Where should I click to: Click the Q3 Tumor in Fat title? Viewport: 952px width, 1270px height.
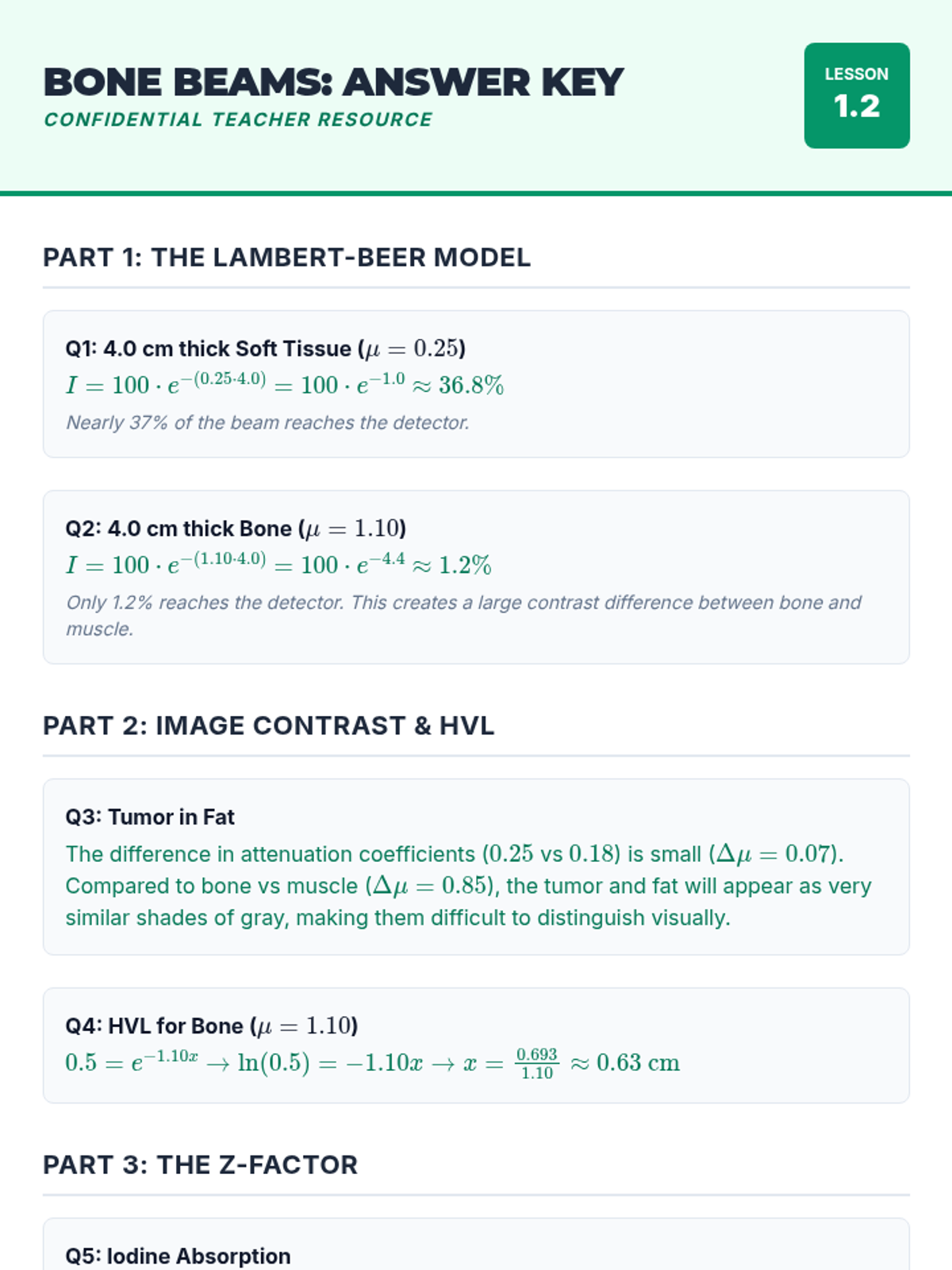[150, 817]
